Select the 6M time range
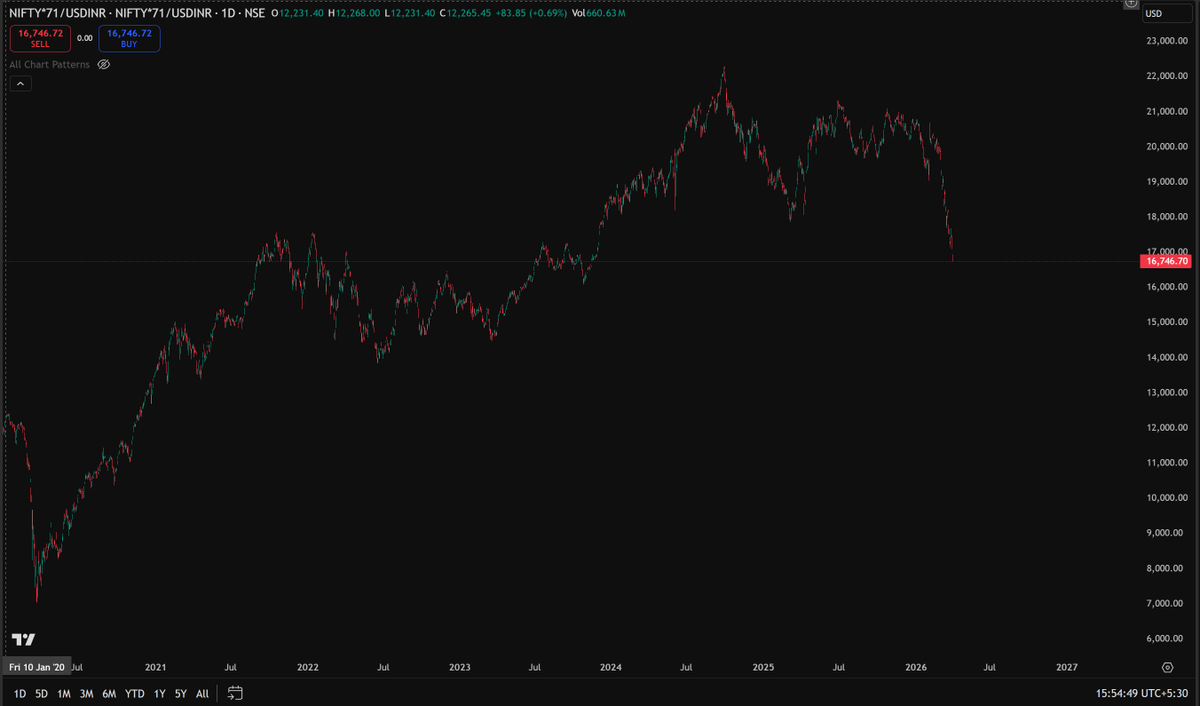 (109, 693)
